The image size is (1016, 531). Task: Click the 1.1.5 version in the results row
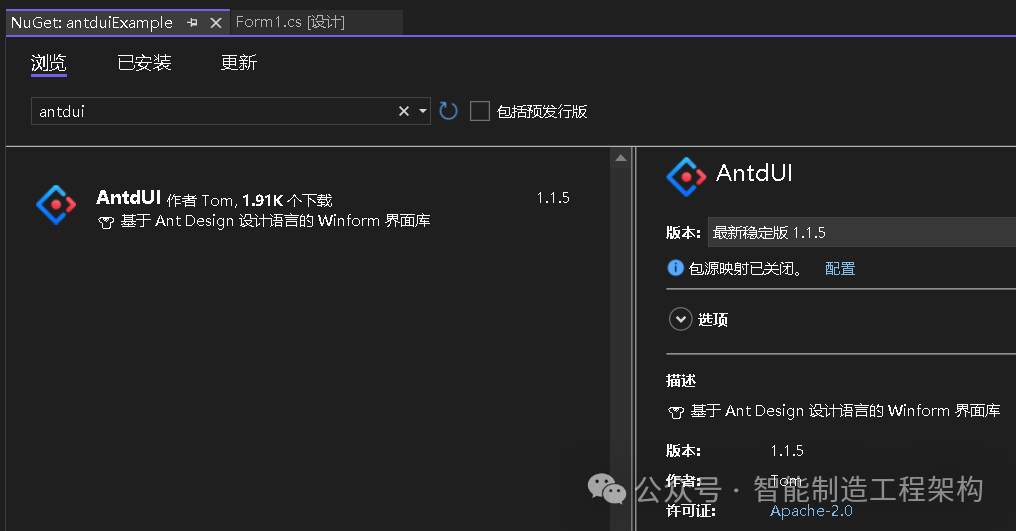pyautogui.click(x=553, y=198)
